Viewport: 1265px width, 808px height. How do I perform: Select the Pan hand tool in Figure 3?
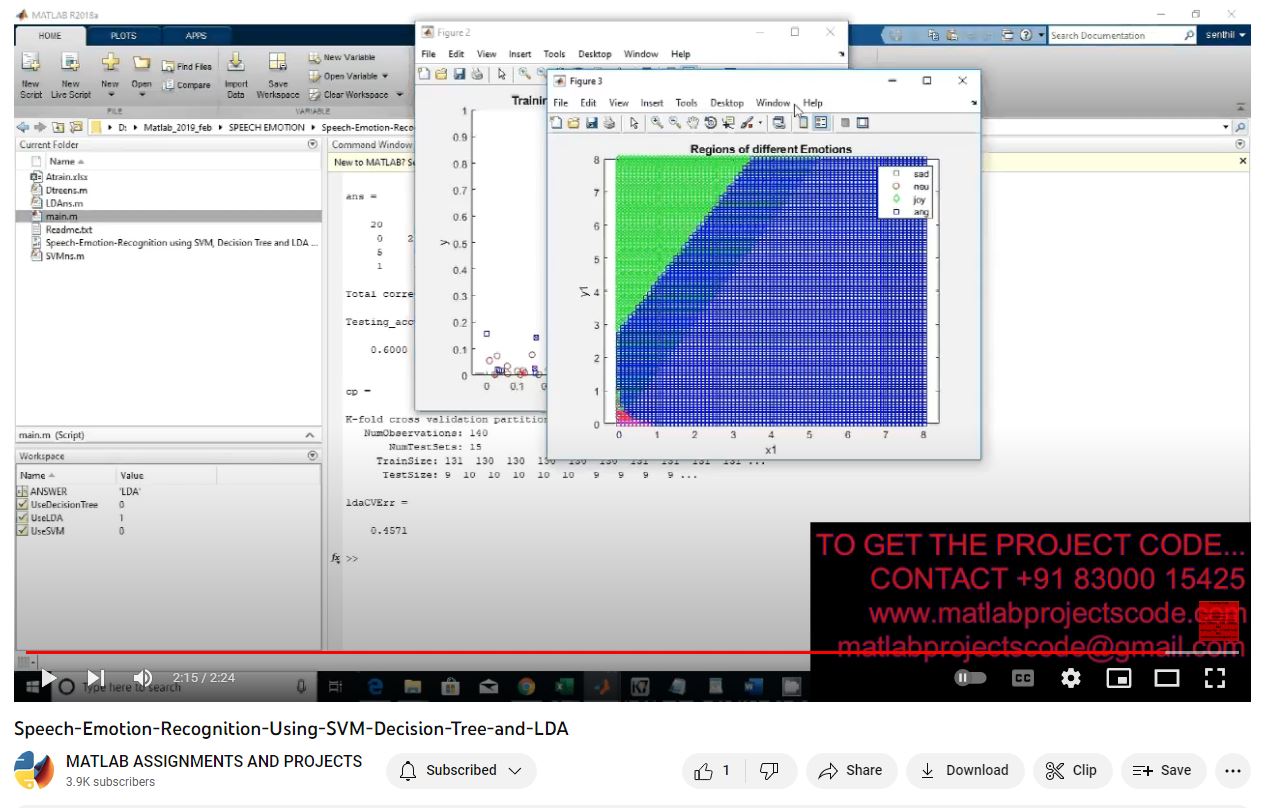(x=692, y=123)
